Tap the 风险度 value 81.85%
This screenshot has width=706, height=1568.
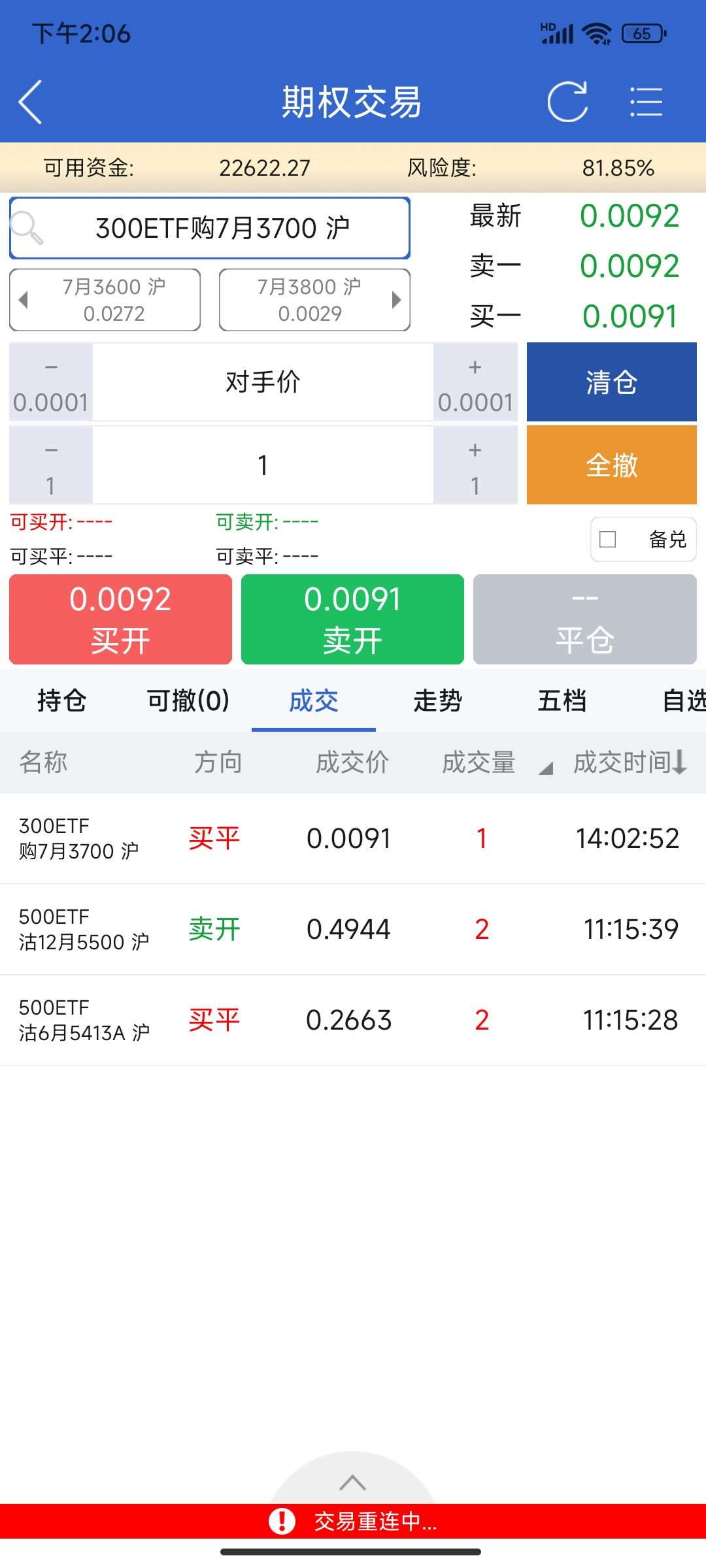coord(618,168)
